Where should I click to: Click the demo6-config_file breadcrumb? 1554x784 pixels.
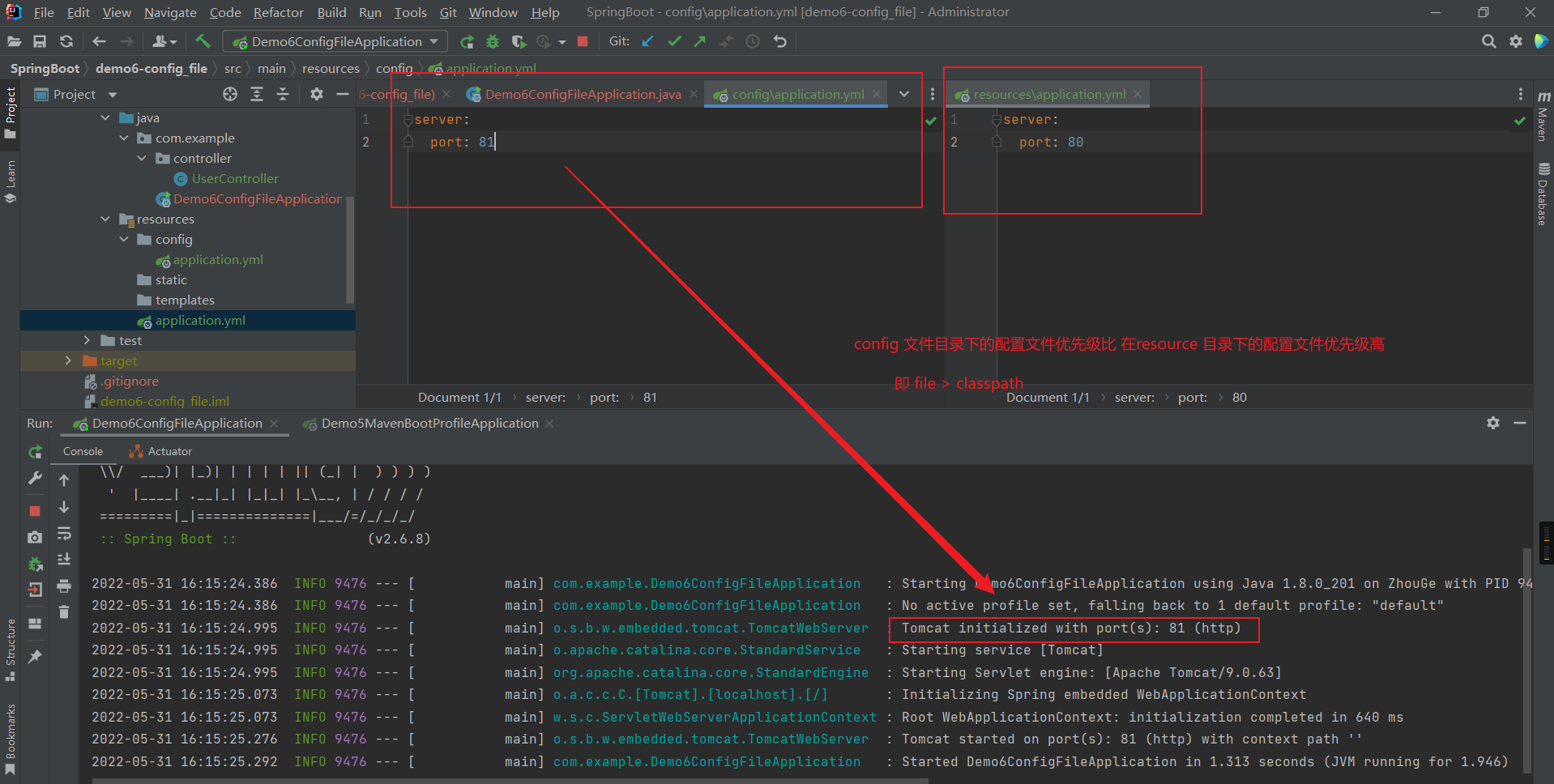click(x=152, y=69)
